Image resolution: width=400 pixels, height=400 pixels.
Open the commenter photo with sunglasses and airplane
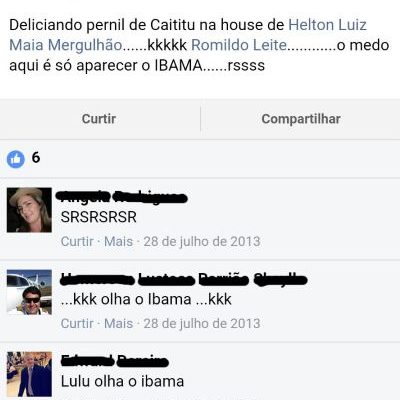coord(29,292)
